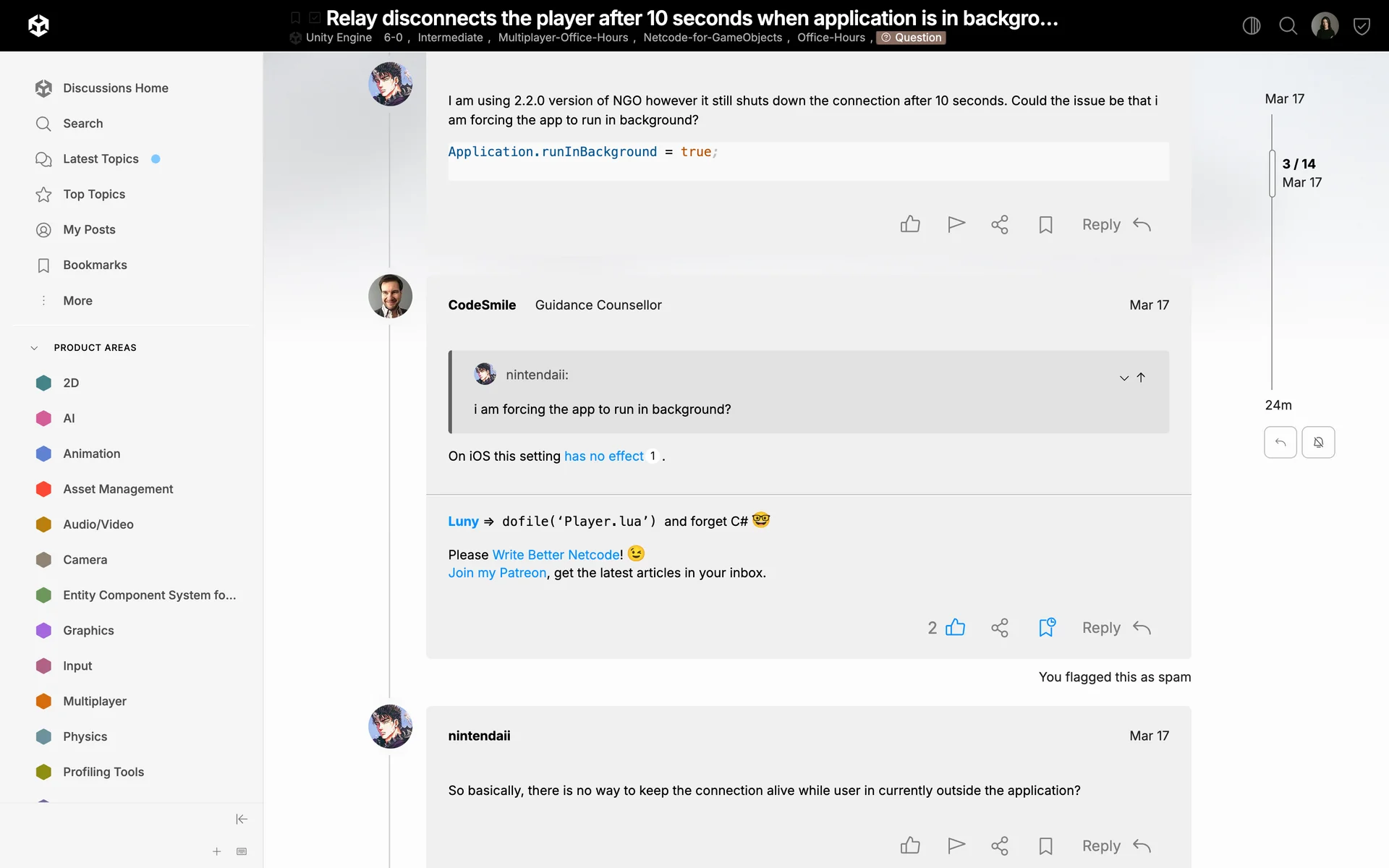Toggle like on CodeSmile's post
The image size is (1389, 868).
click(955, 628)
